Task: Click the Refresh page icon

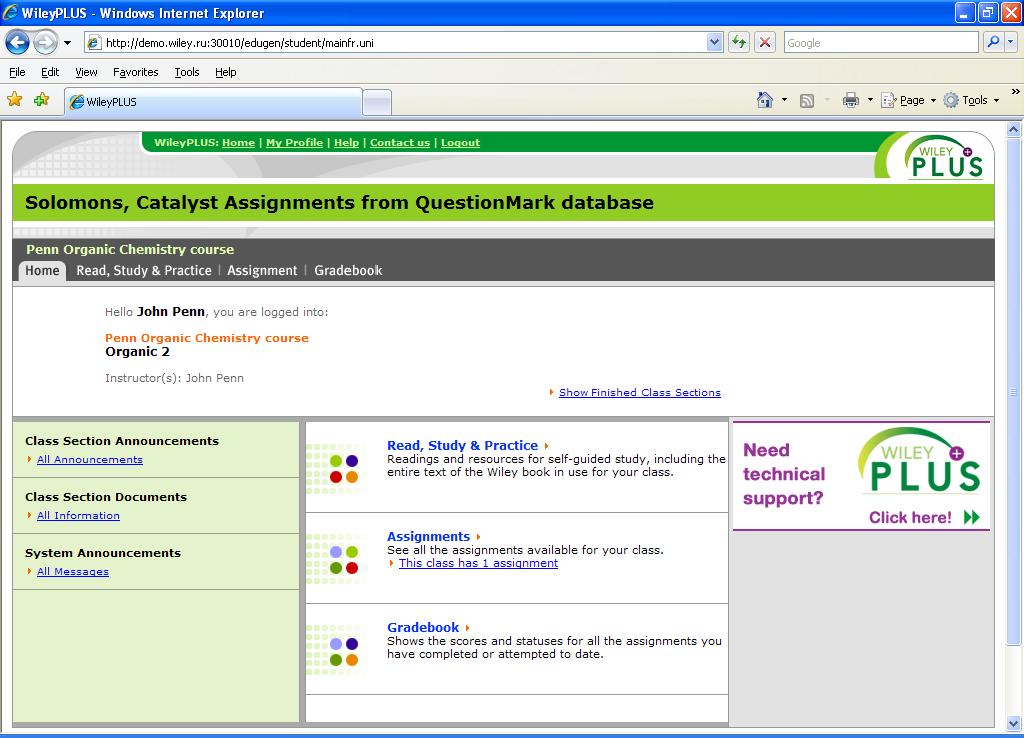Action: pos(739,43)
